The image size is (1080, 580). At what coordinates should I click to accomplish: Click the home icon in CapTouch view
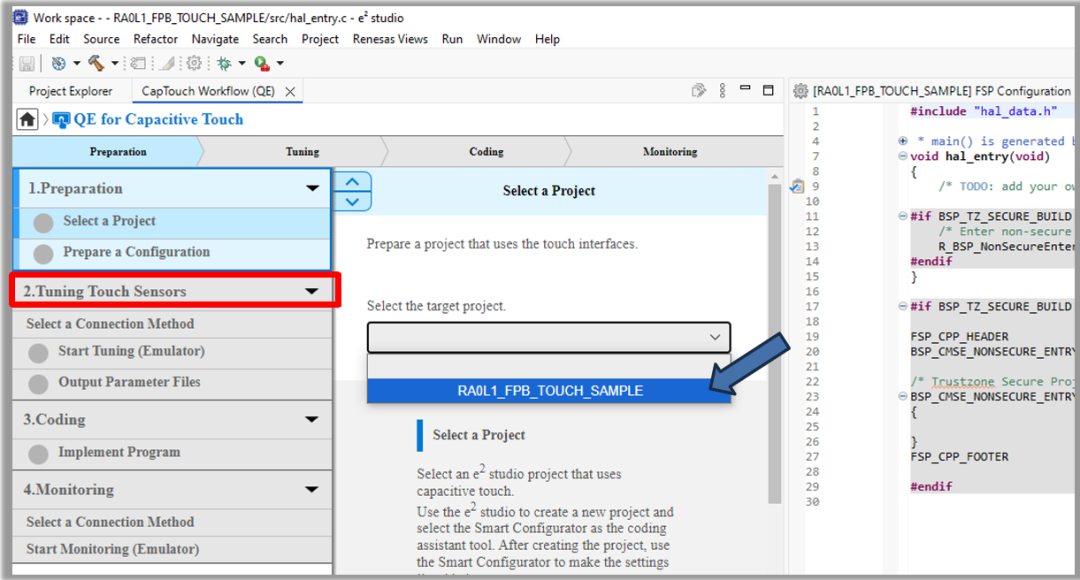click(x=28, y=120)
